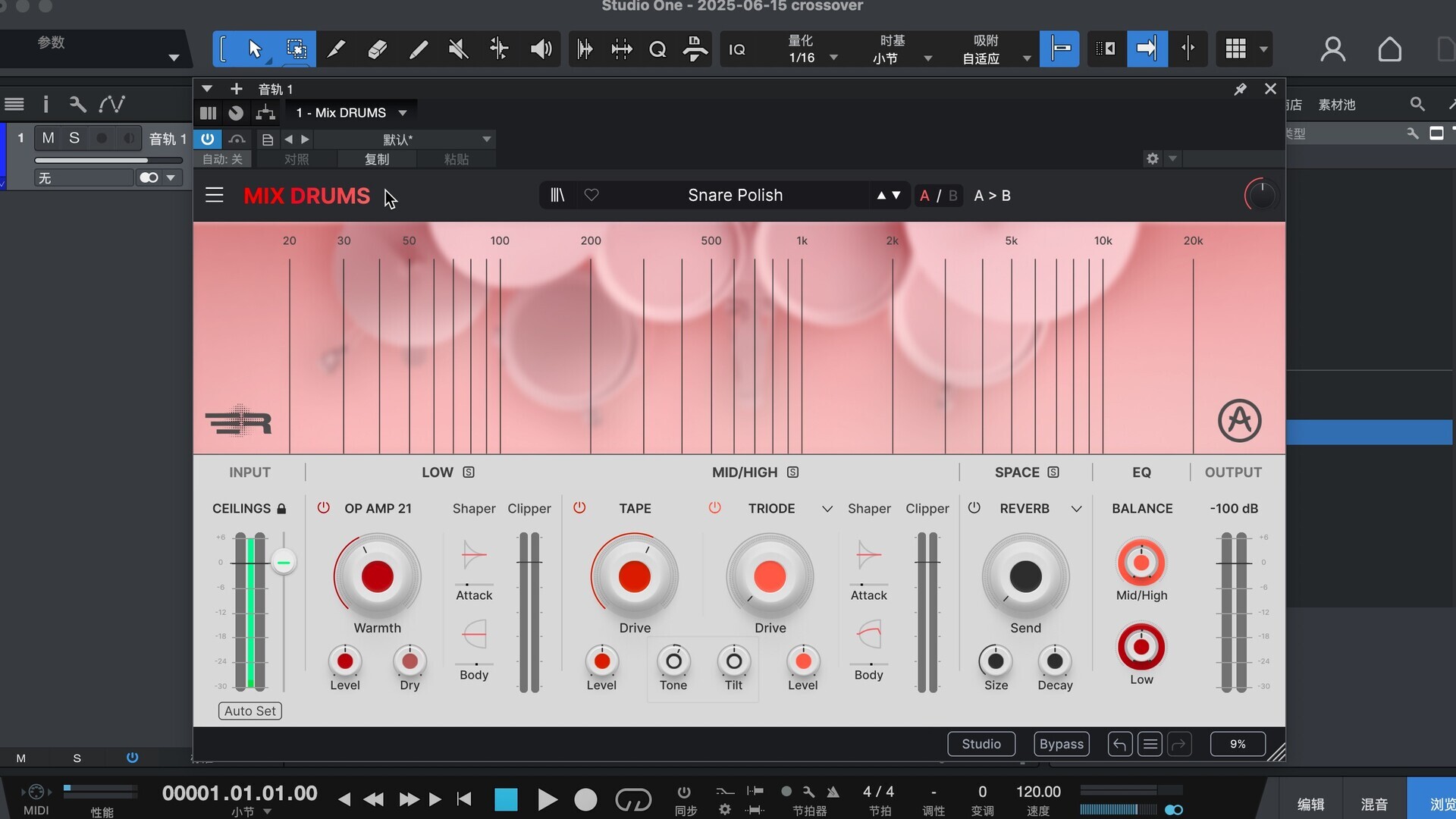Open the plugin settings gear
The image size is (1456, 819).
(1153, 158)
